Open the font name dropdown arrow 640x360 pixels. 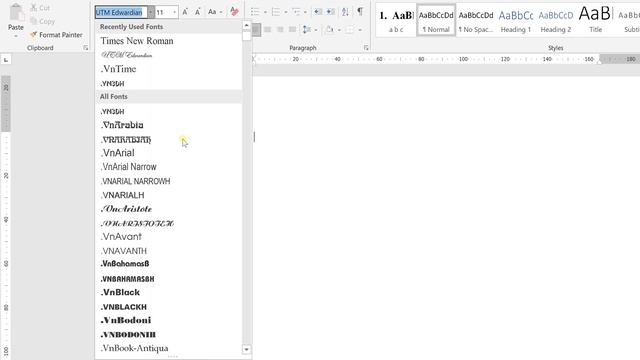(x=151, y=12)
